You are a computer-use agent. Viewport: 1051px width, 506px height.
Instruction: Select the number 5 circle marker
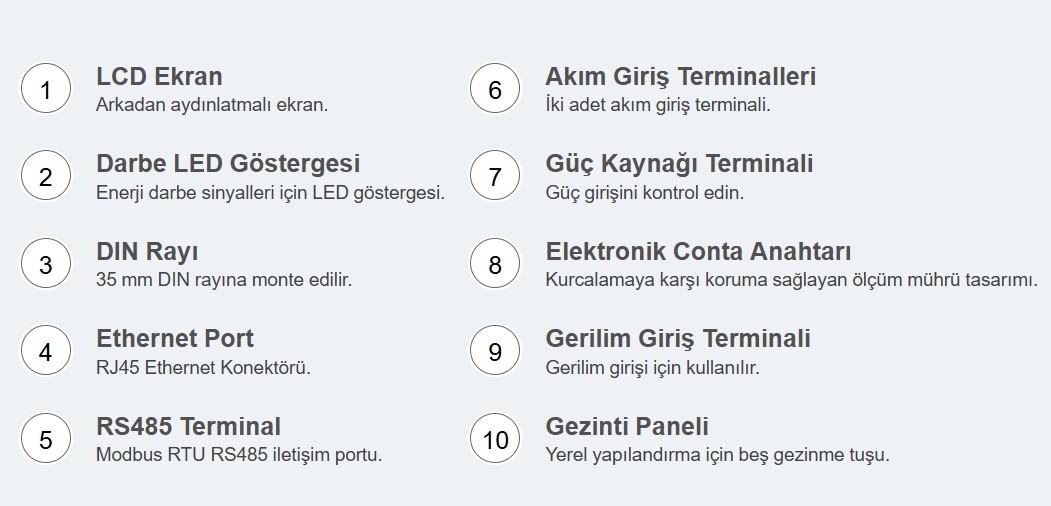coord(45,440)
